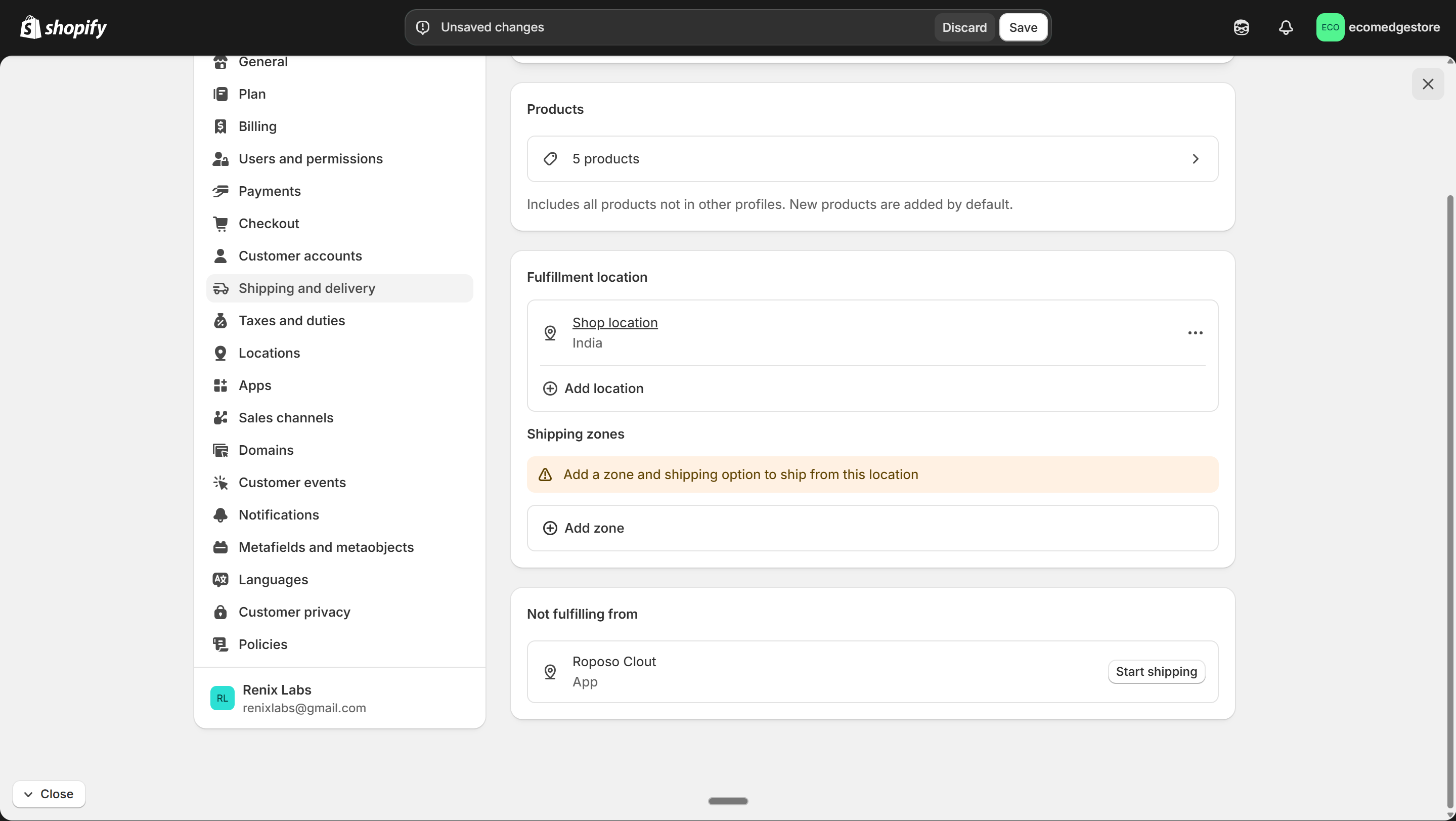Click the Locations pin icon in sidebar
The image size is (1456, 821).
221,353
